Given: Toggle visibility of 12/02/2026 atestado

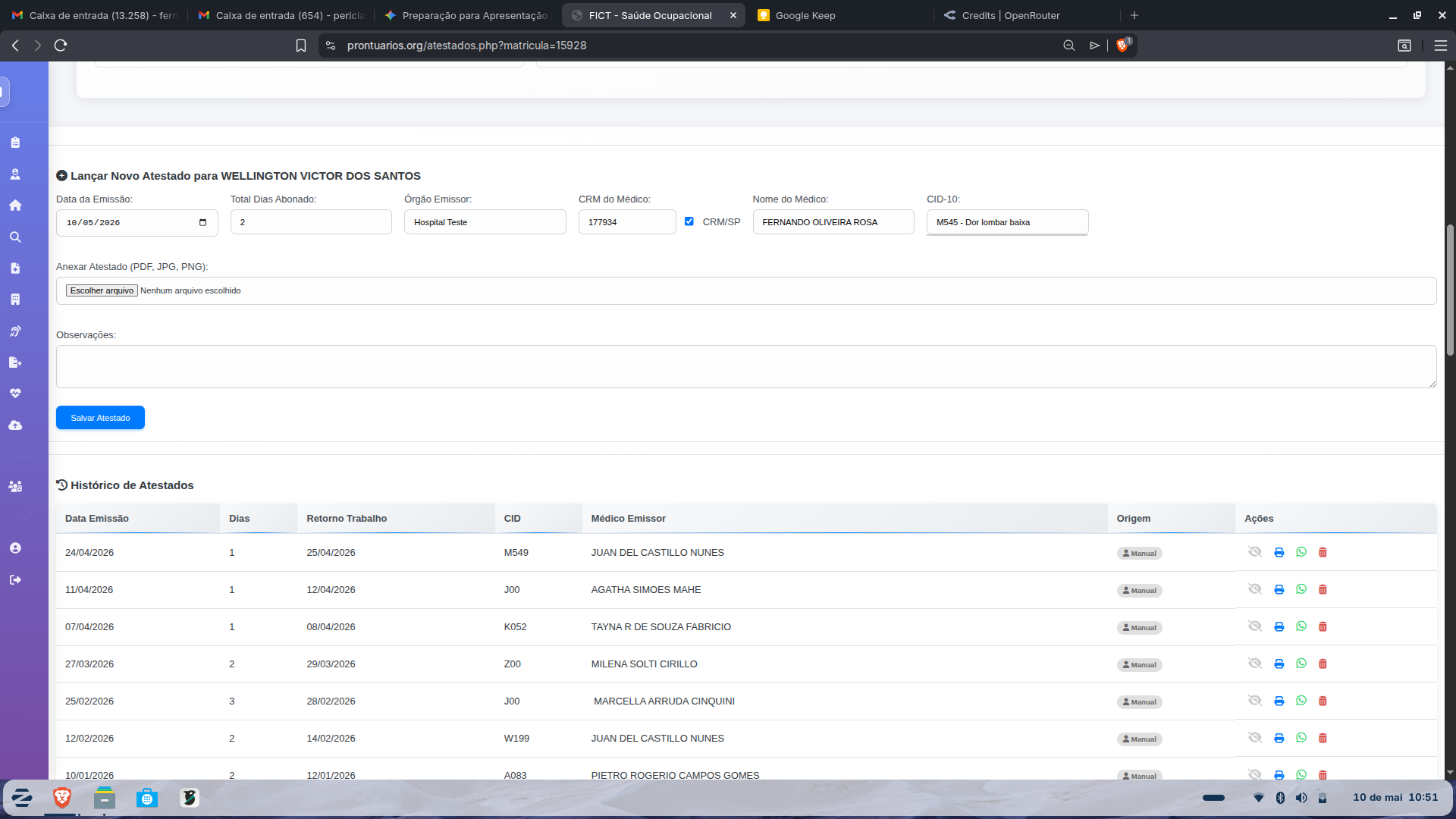Looking at the screenshot, I should 1255,738.
